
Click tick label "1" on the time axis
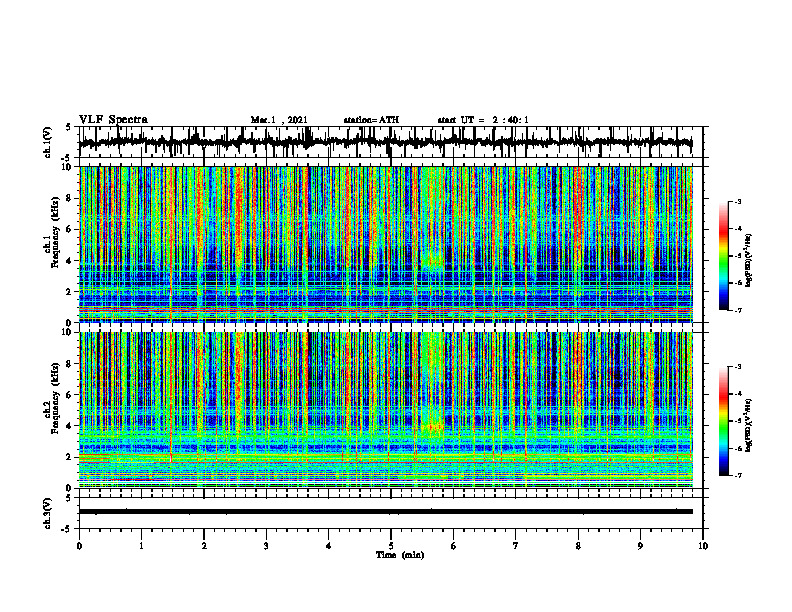pyautogui.click(x=141, y=546)
